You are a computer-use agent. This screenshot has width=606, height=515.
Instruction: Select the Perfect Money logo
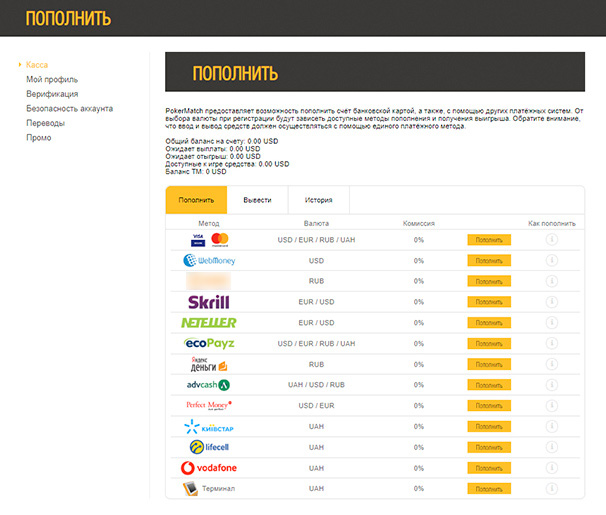[209, 406]
